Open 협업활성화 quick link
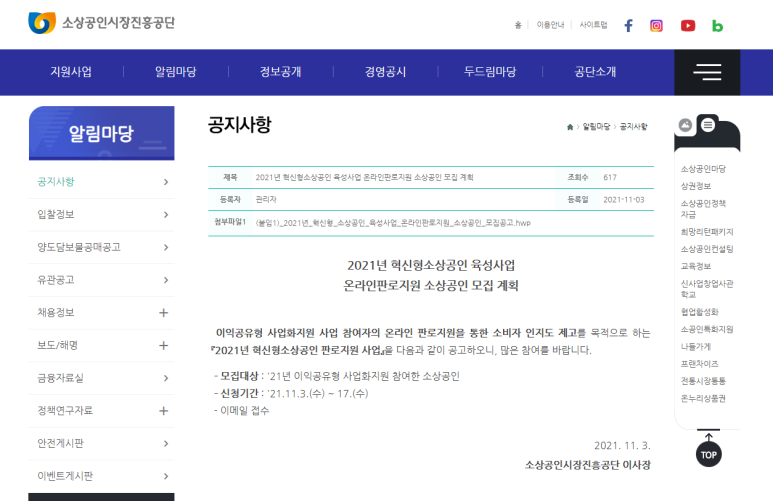This screenshot has height=501, width=773. point(700,312)
